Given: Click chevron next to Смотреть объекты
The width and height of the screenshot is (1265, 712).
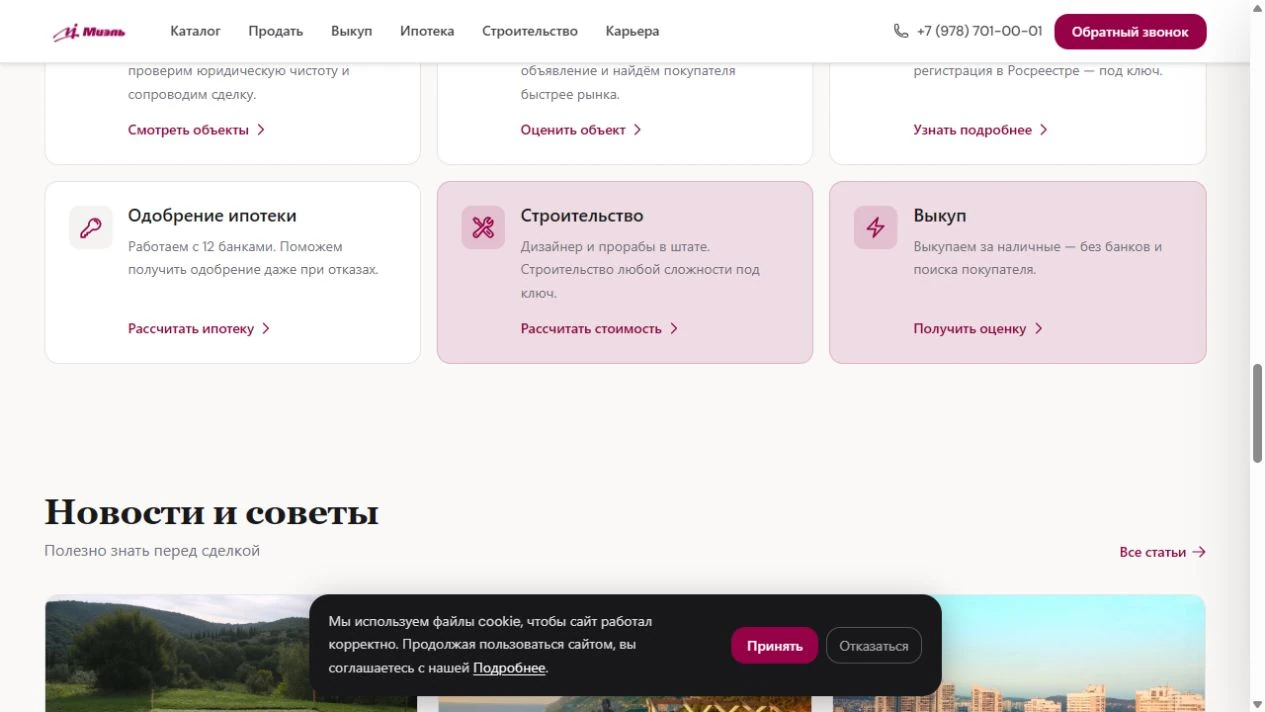Looking at the screenshot, I should coord(261,130).
